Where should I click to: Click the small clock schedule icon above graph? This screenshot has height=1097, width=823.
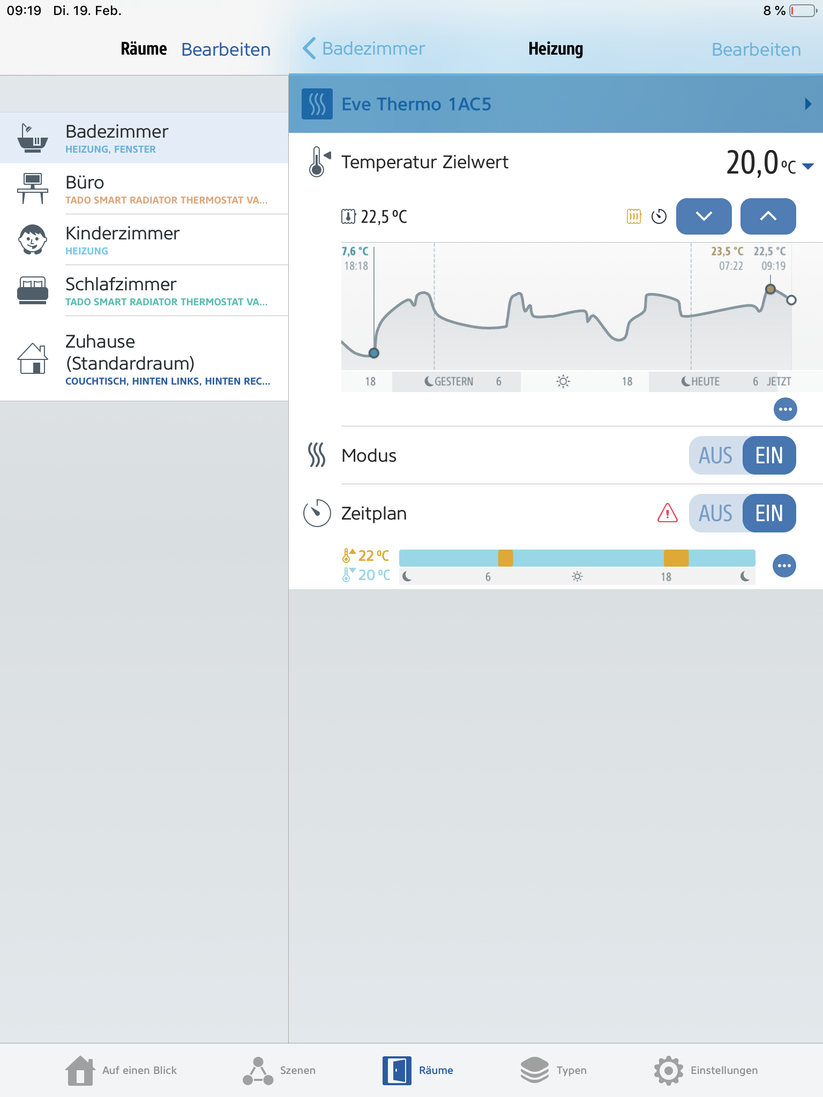(659, 216)
